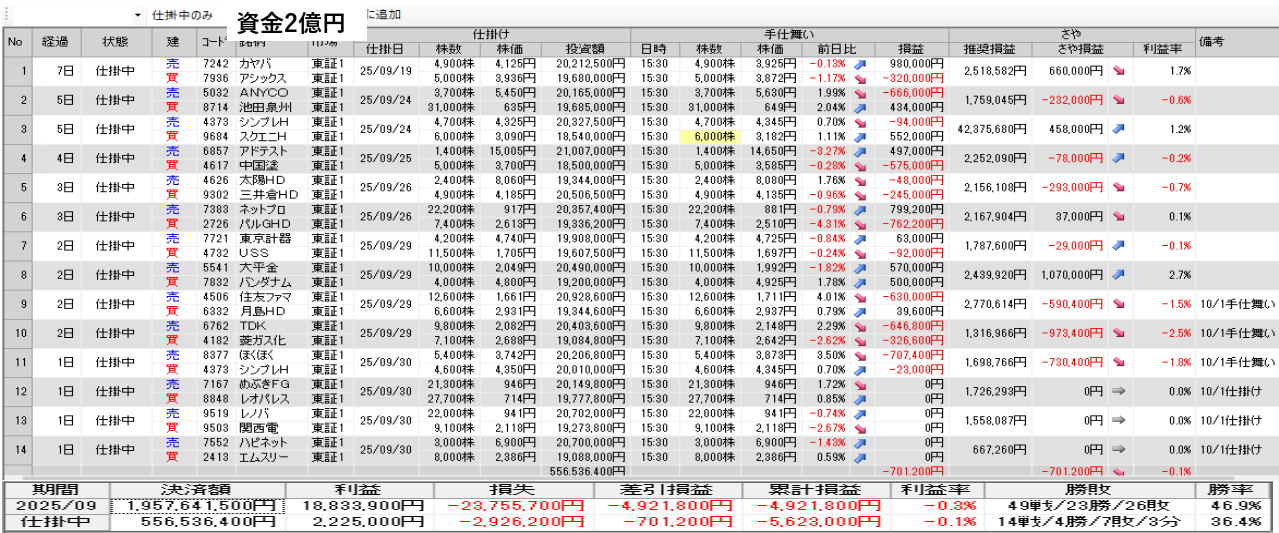
Task: Click the arrow beside カヤバ's -0.13% change
Action: pyautogui.click(x=858, y=64)
